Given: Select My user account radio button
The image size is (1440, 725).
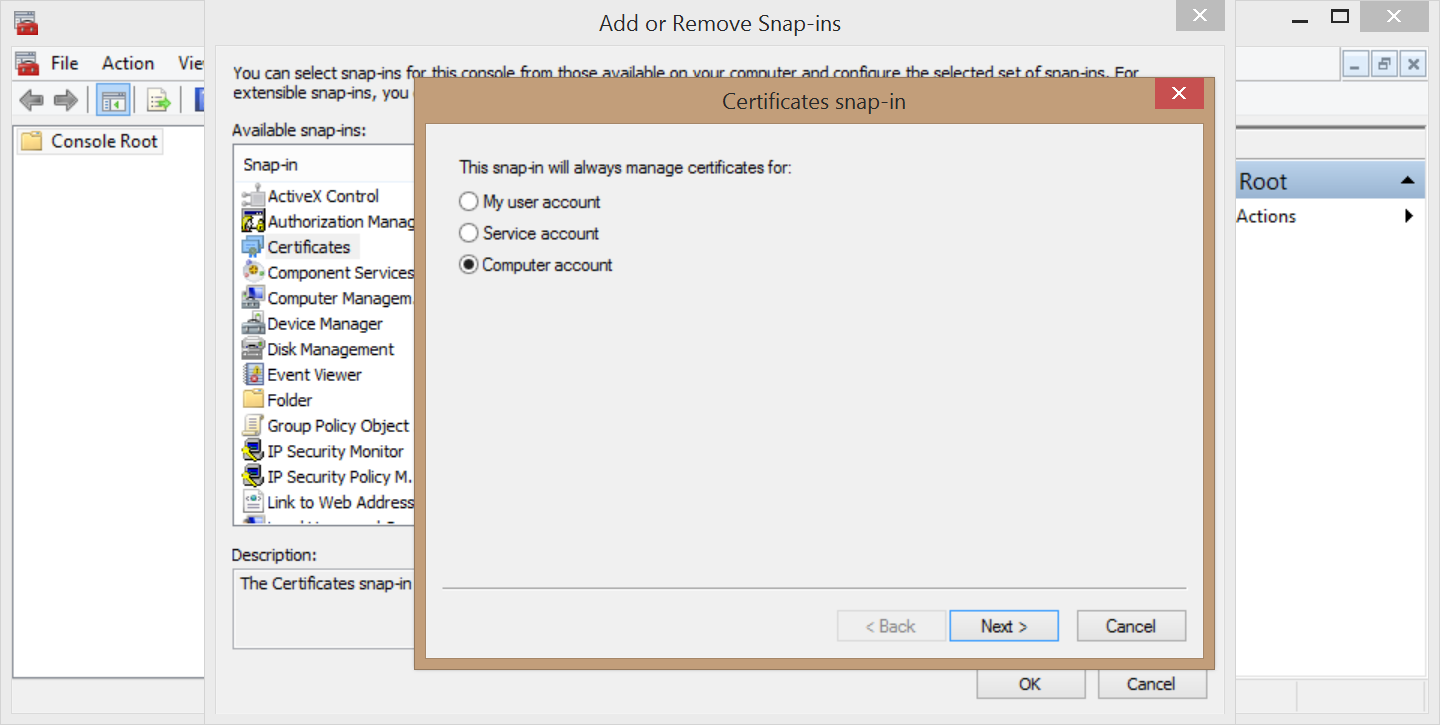Looking at the screenshot, I should click(468, 202).
